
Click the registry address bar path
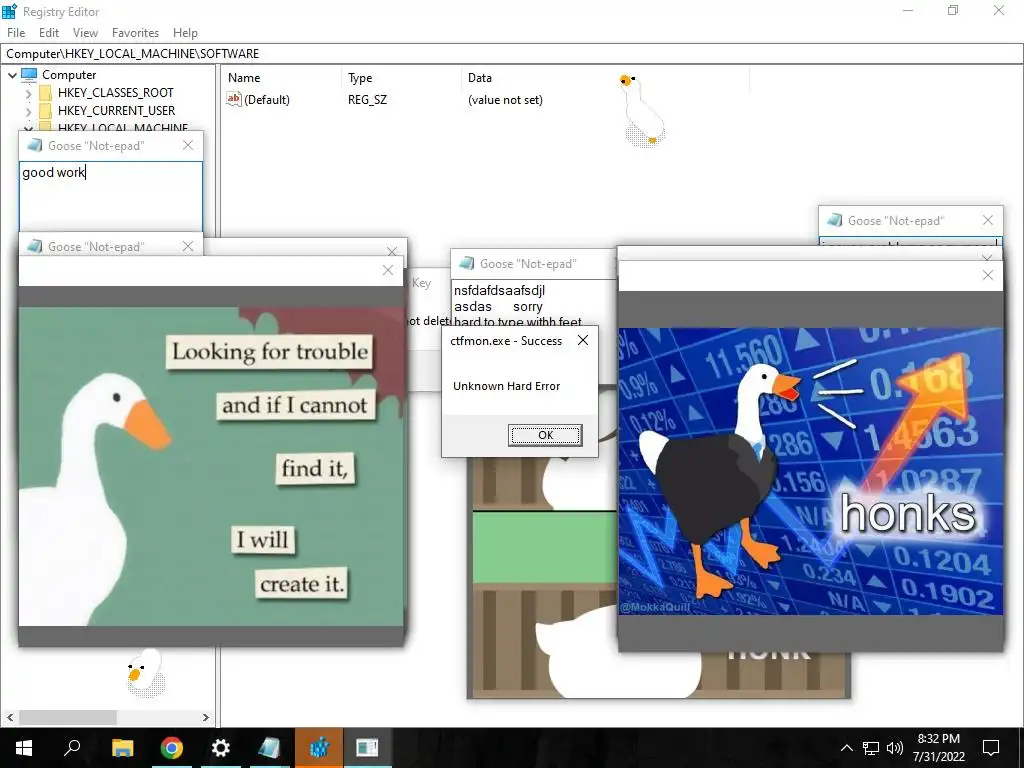pyautogui.click(x=133, y=54)
